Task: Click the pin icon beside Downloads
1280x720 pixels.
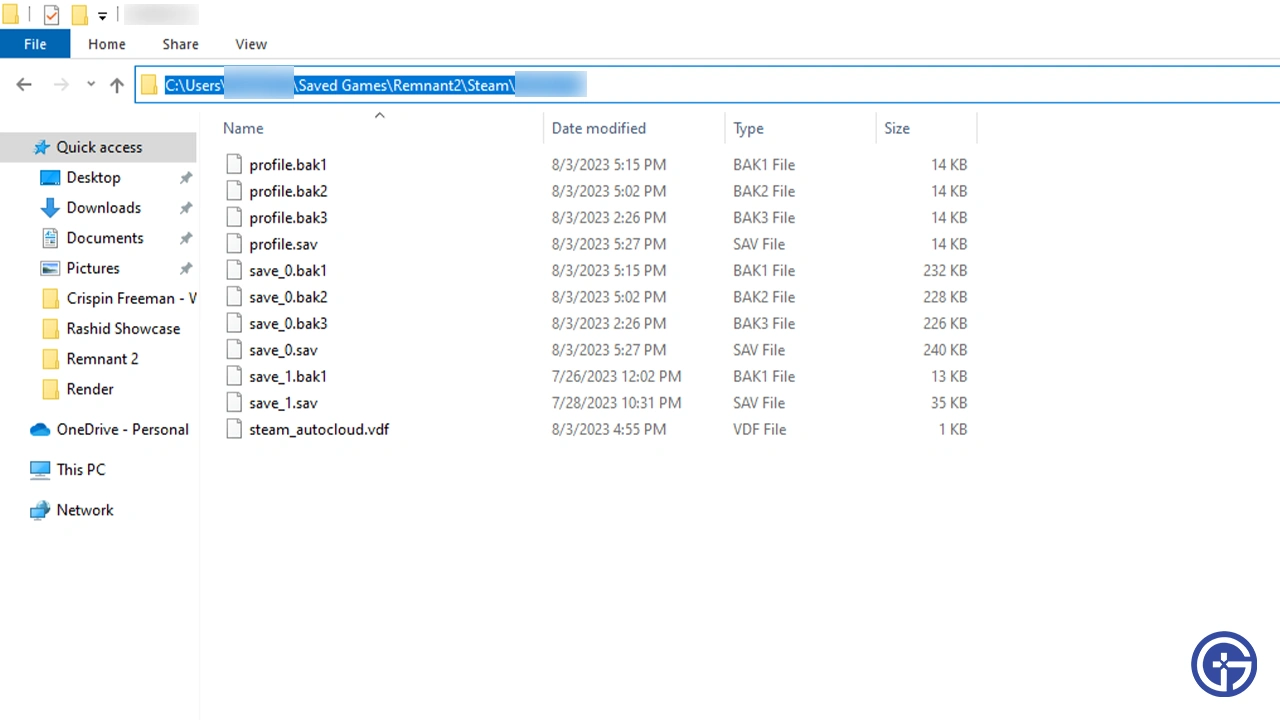Action: point(185,208)
